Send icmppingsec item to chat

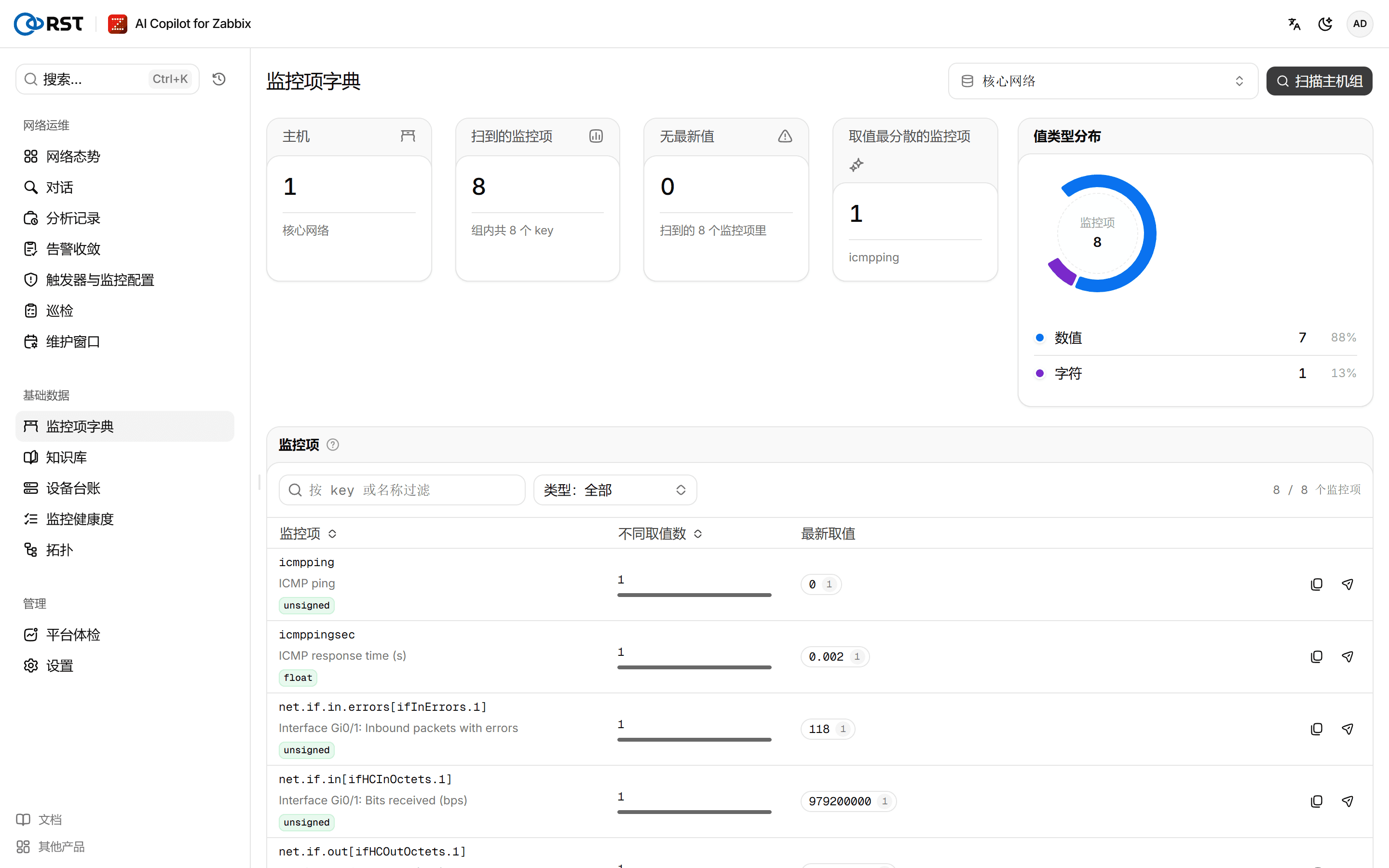pyautogui.click(x=1347, y=657)
